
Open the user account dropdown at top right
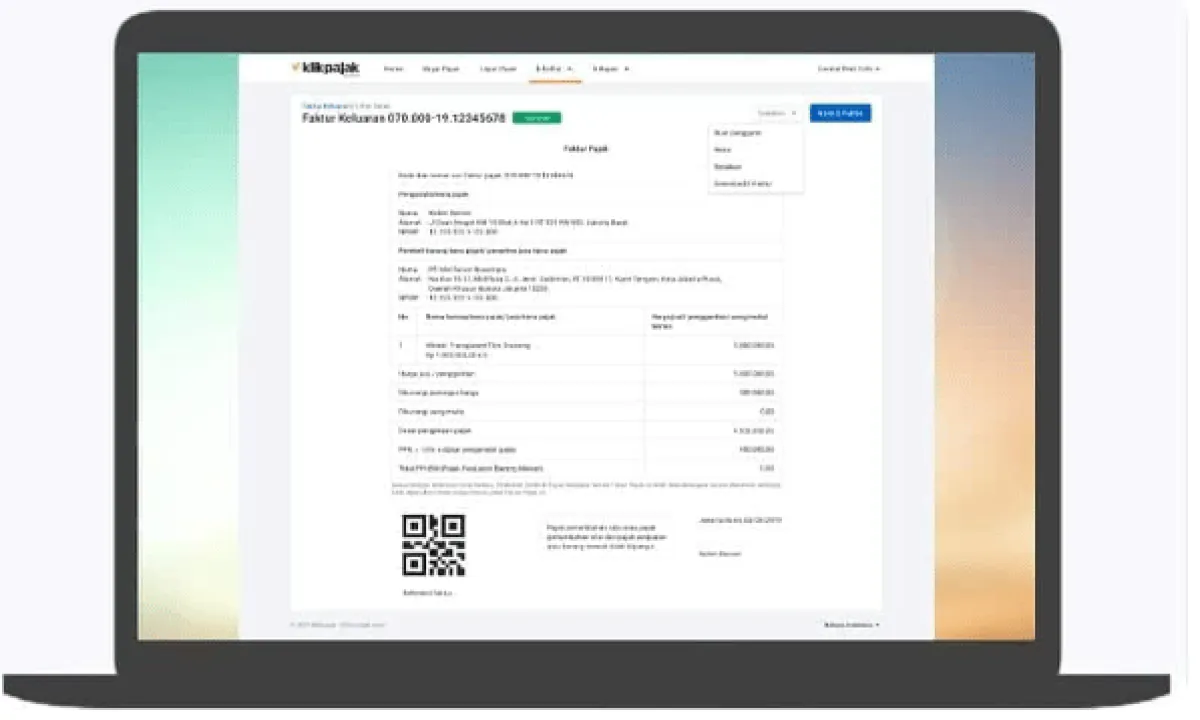coord(849,69)
